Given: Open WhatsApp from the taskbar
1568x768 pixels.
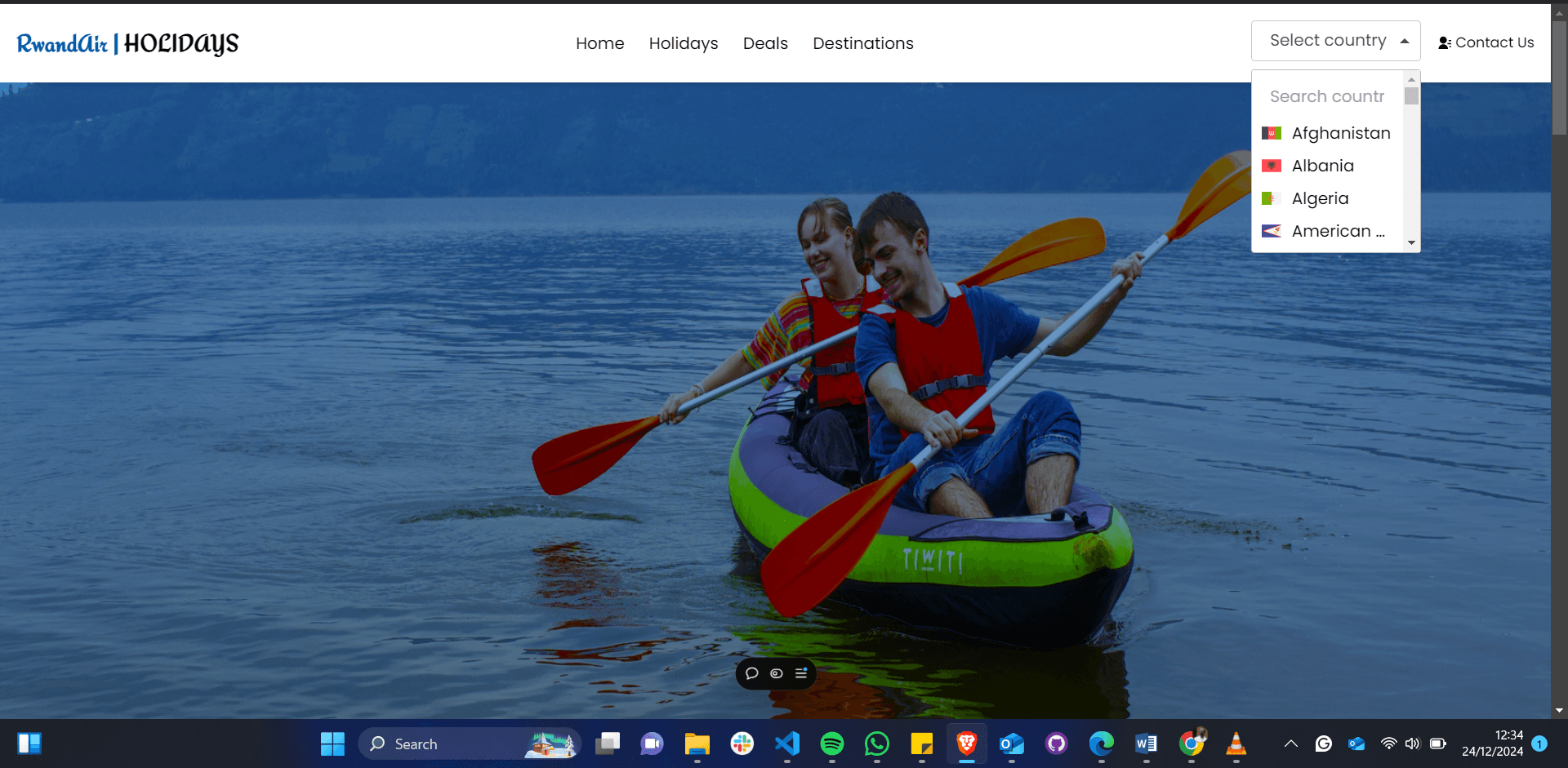Looking at the screenshot, I should (876, 744).
